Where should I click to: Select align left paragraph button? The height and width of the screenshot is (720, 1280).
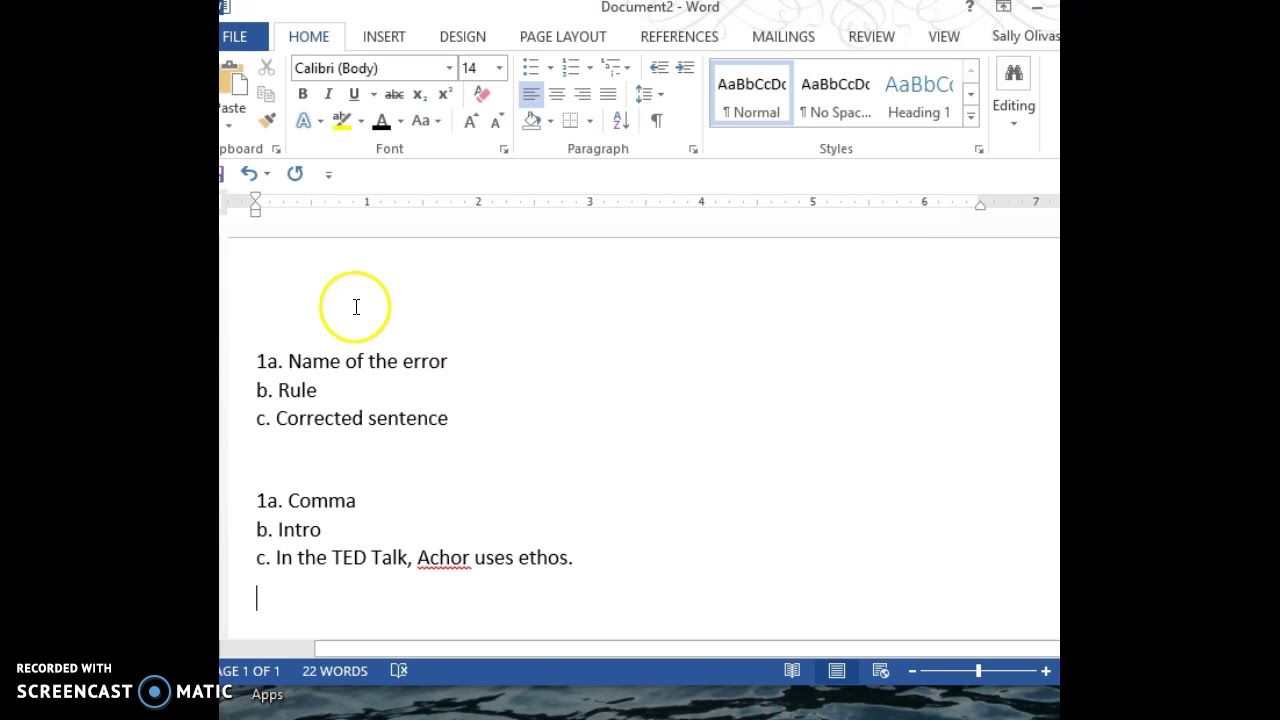[x=531, y=94]
